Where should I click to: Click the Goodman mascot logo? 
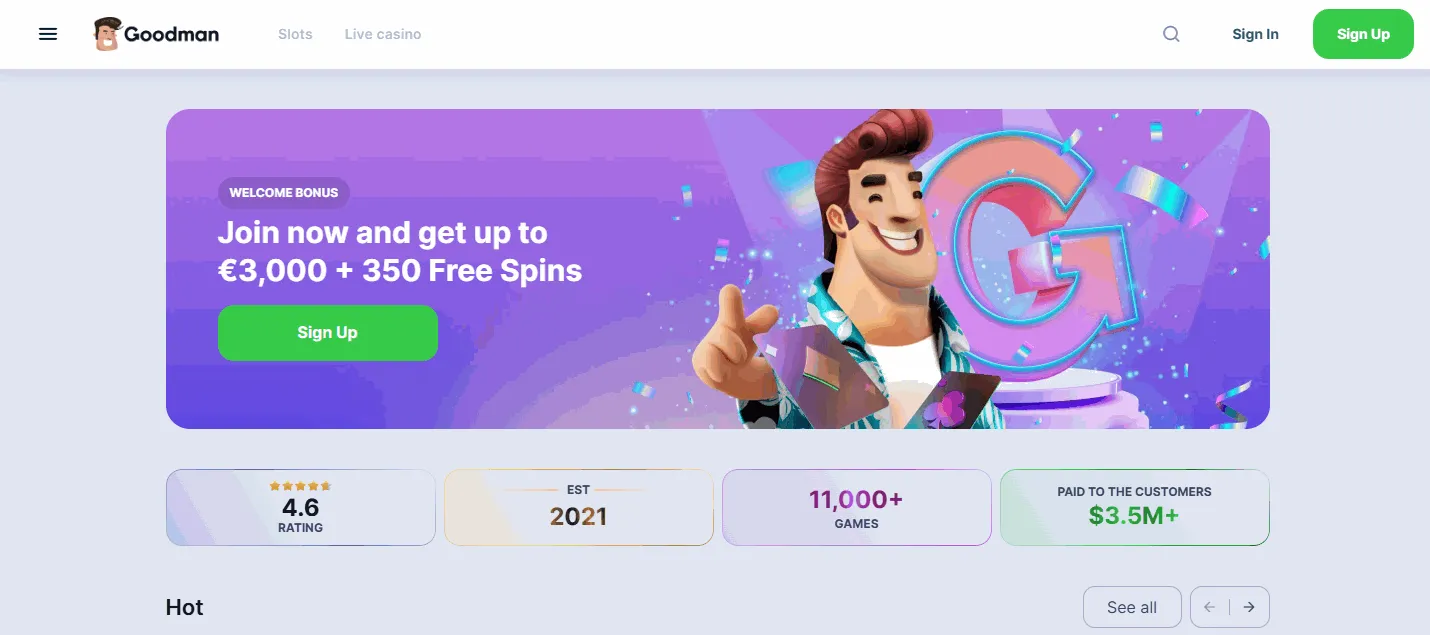pos(107,34)
